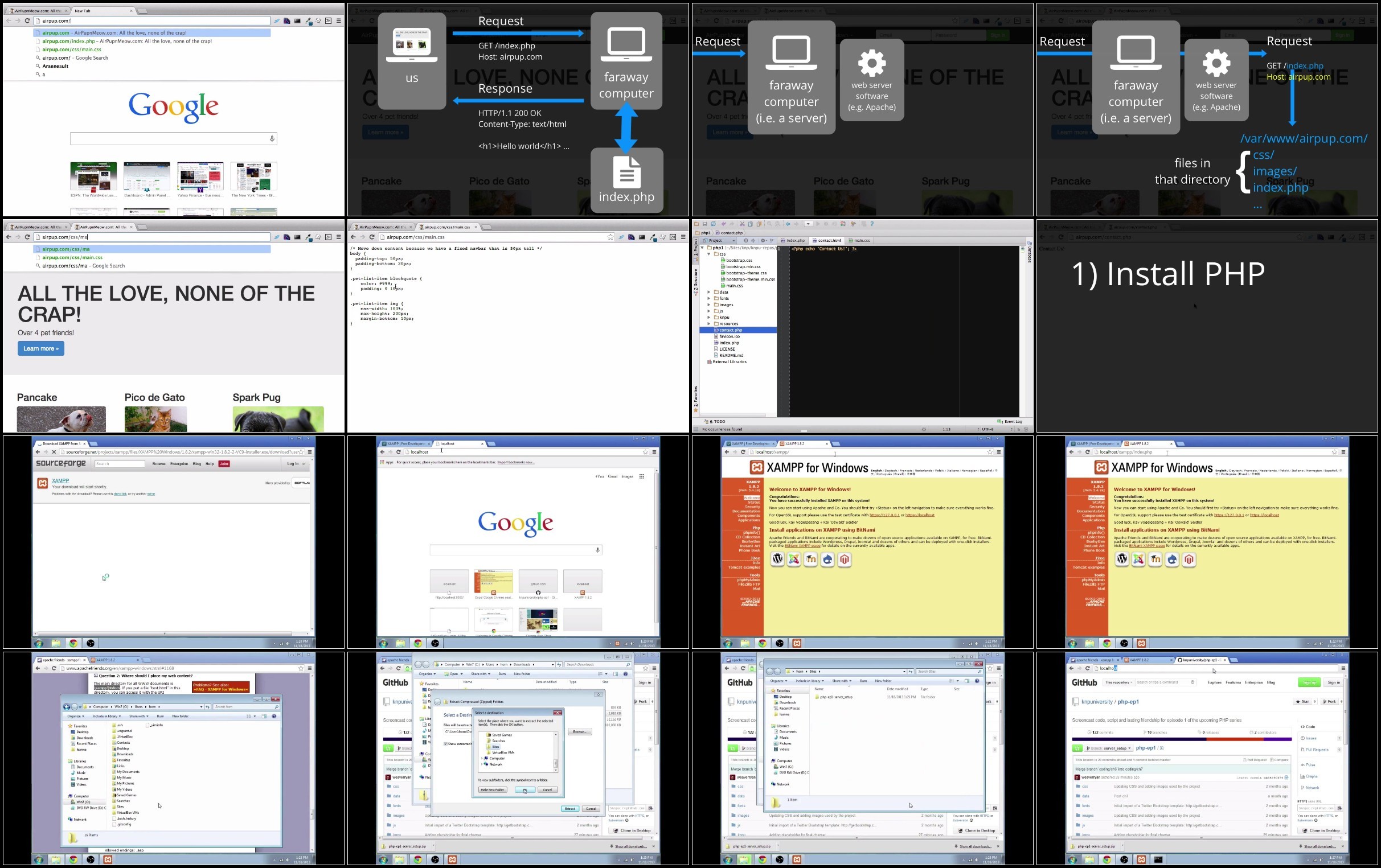Click the Save All icon in PhpStorm toolbar
Image resolution: width=1381 pixels, height=868 pixels.
click(705, 224)
